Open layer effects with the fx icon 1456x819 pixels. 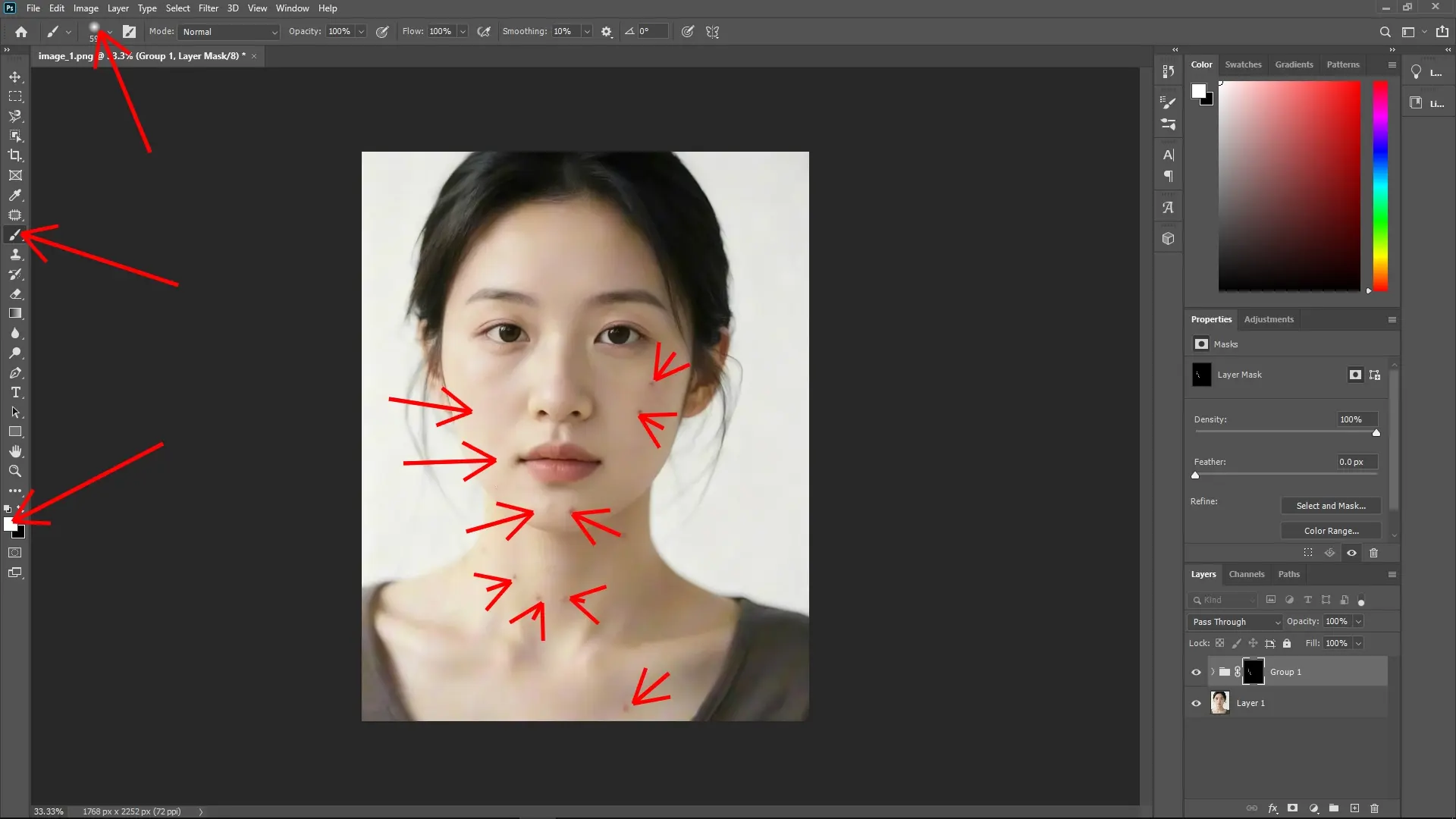[x=1272, y=808]
